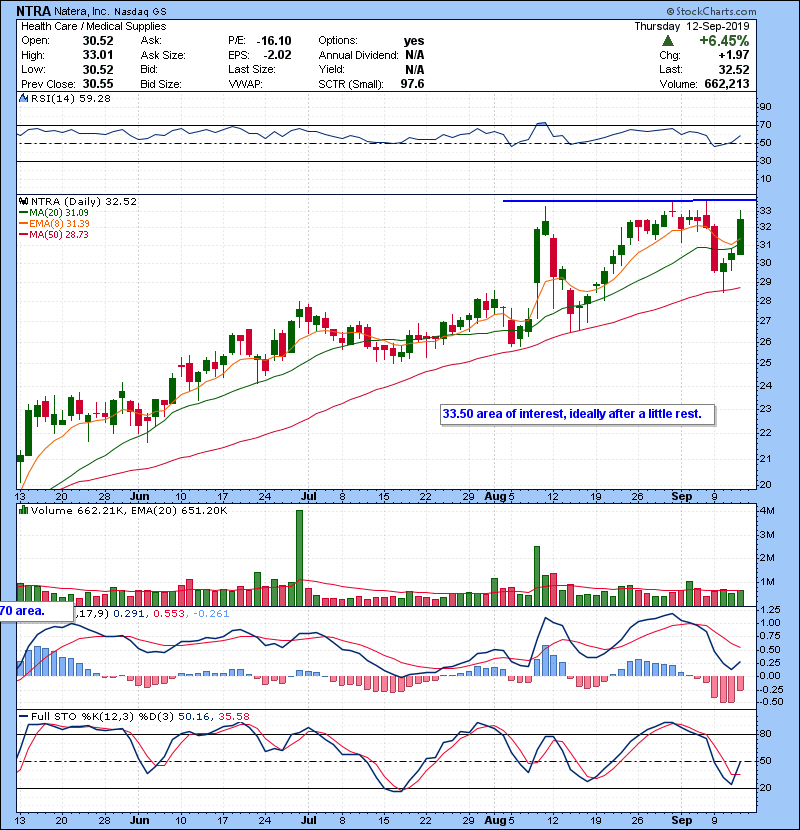
Task: Click the 4M label on volume axis
Action: pos(767,511)
